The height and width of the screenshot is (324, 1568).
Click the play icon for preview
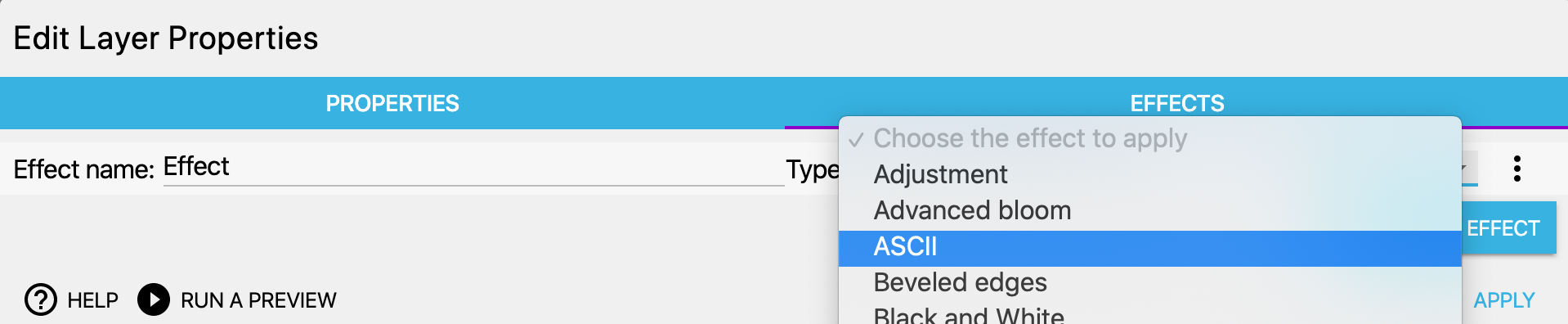tap(154, 299)
